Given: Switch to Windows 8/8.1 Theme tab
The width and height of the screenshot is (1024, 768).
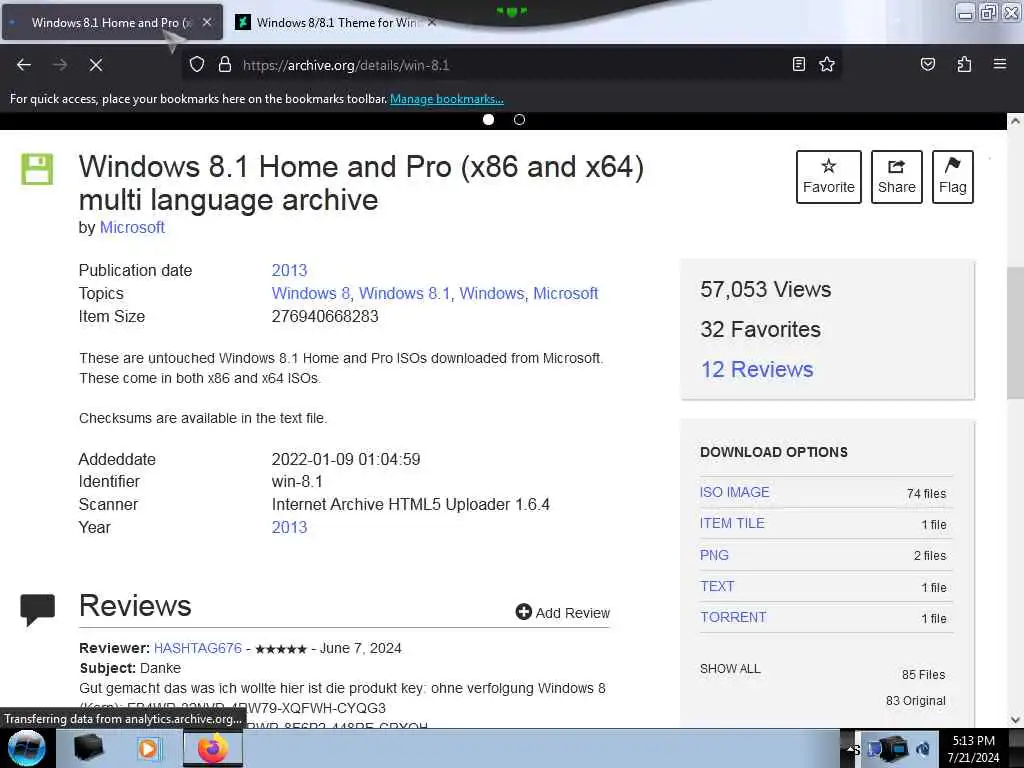Looking at the screenshot, I should (x=336, y=22).
